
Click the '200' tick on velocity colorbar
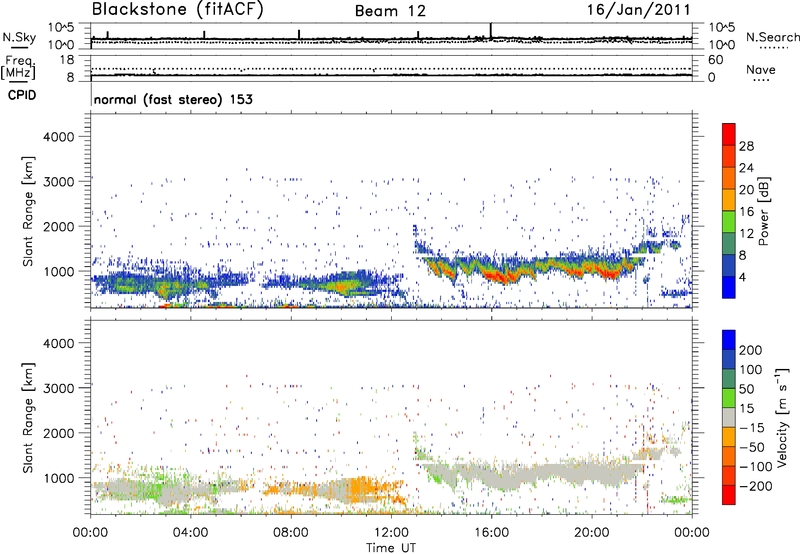tap(751, 350)
